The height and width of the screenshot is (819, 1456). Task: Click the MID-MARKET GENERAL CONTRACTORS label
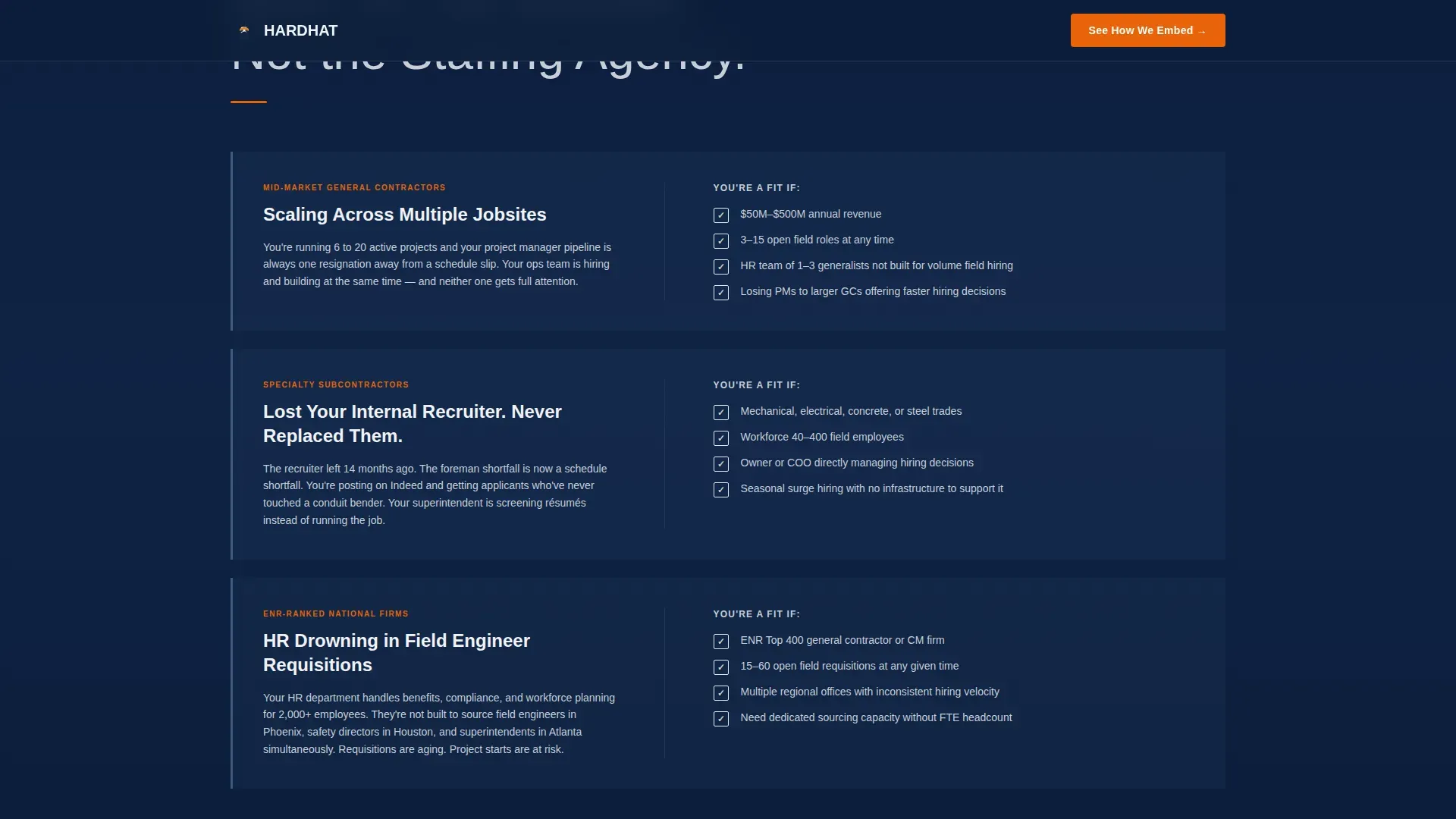point(354,187)
